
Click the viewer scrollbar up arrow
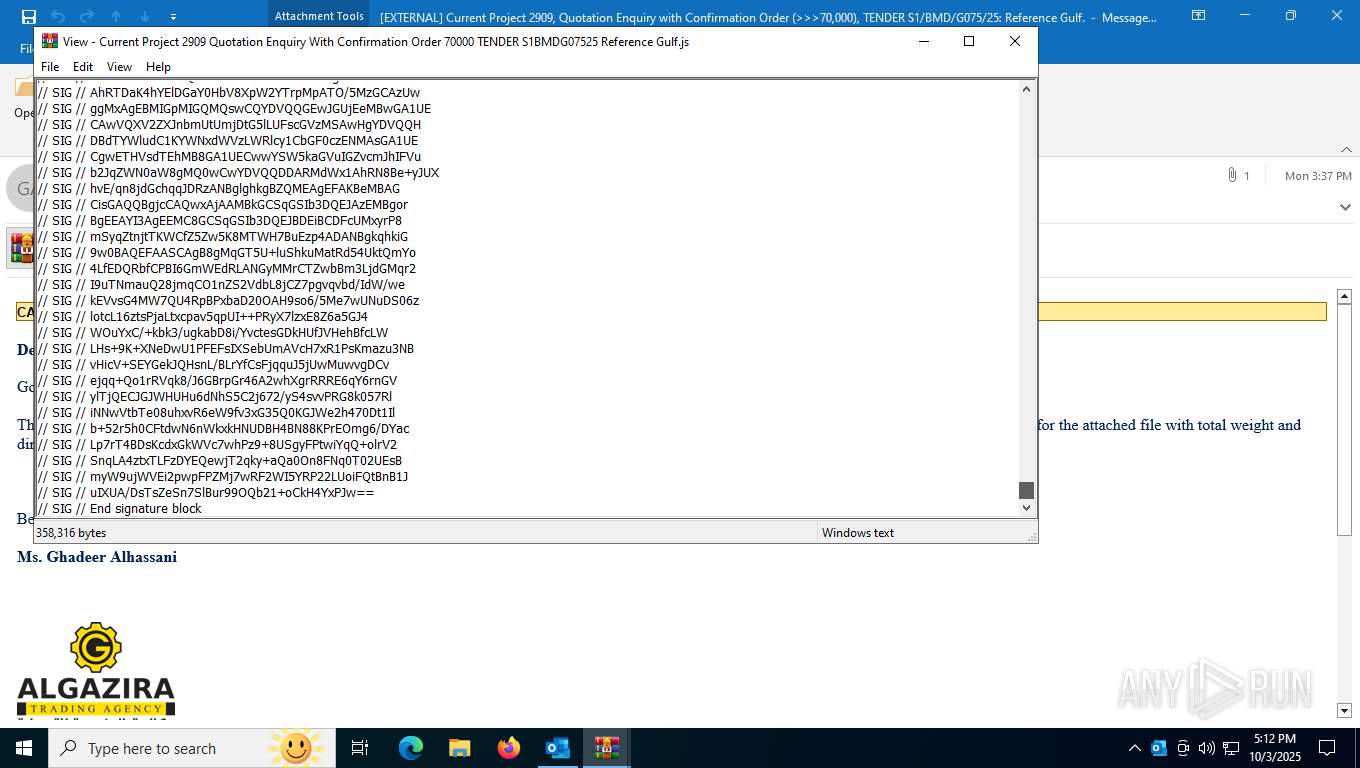click(x=1026, y=89)
